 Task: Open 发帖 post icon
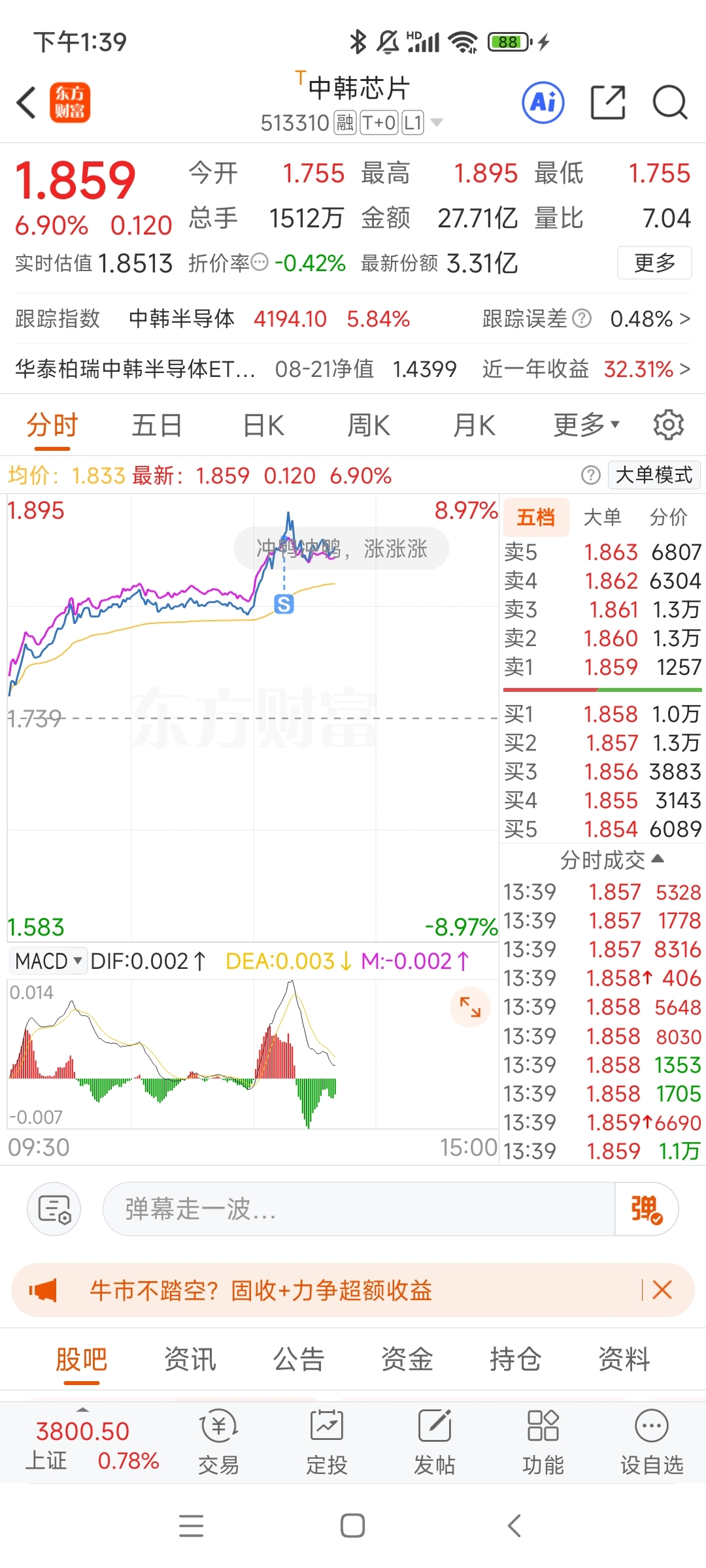435,1442
